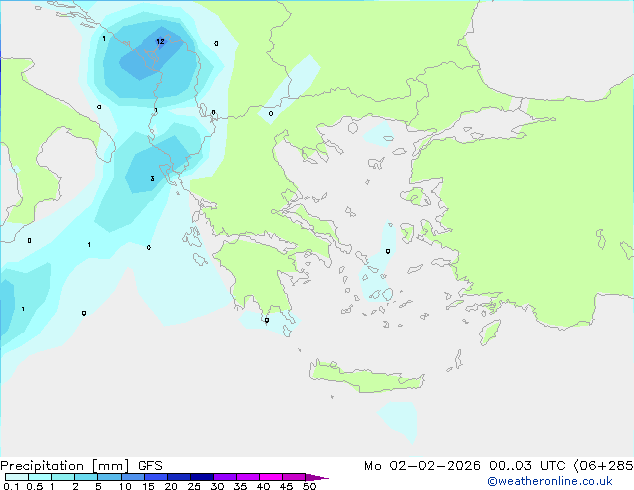The image size is (634, 490).
Task: Click the '(06+285' forecast run text
Action: point(604,466)
